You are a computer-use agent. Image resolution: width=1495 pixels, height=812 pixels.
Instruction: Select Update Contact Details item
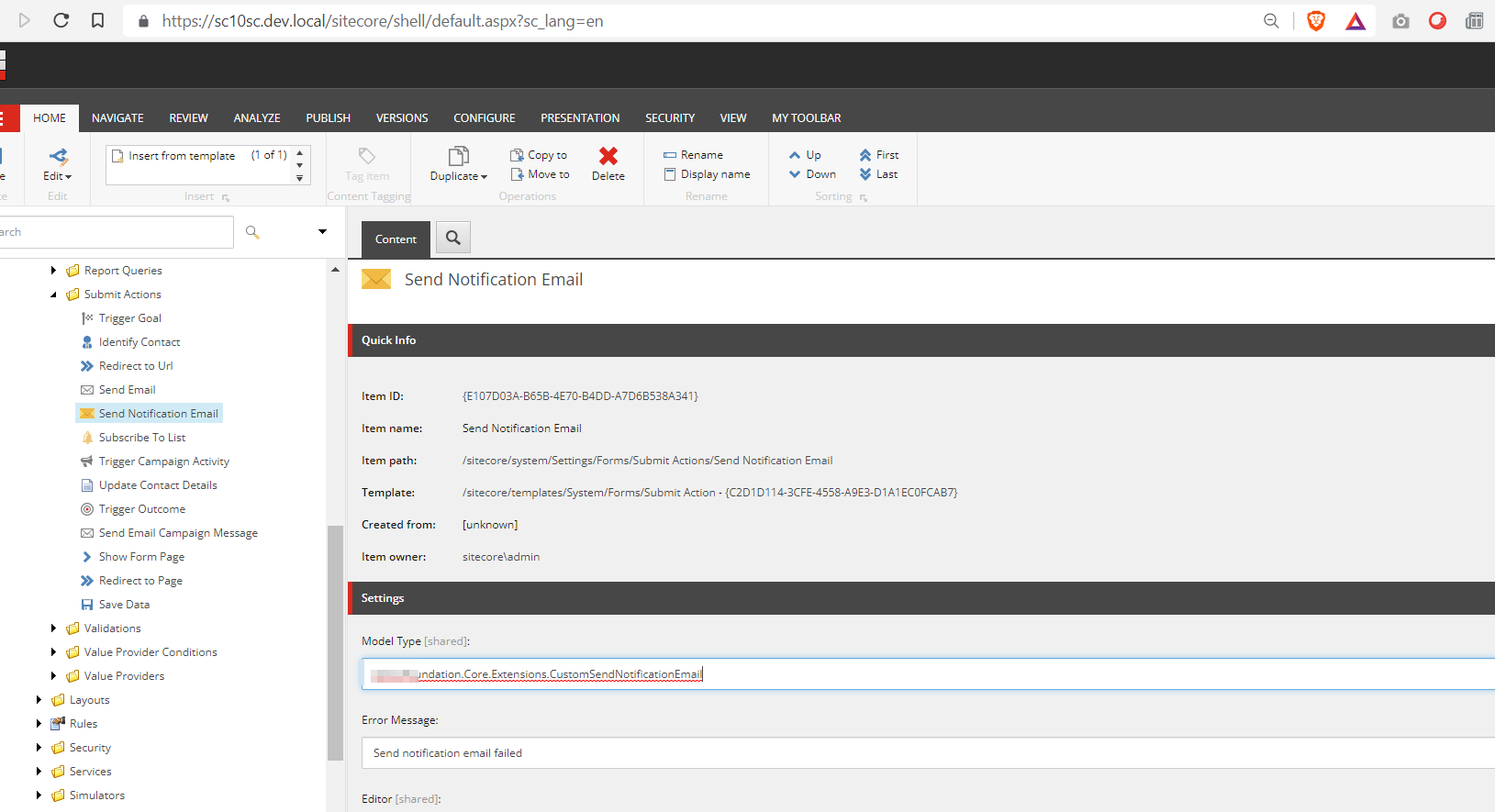pos(149,485)
